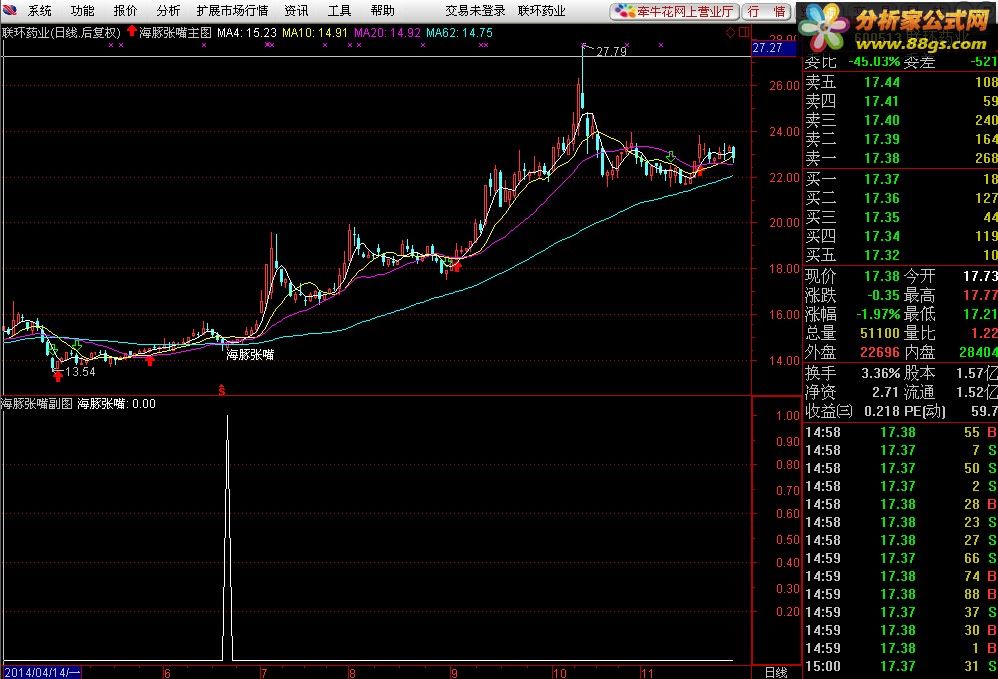Open the 资讯 menu
This screenshot has height=679, width=998.
point(296,11)
